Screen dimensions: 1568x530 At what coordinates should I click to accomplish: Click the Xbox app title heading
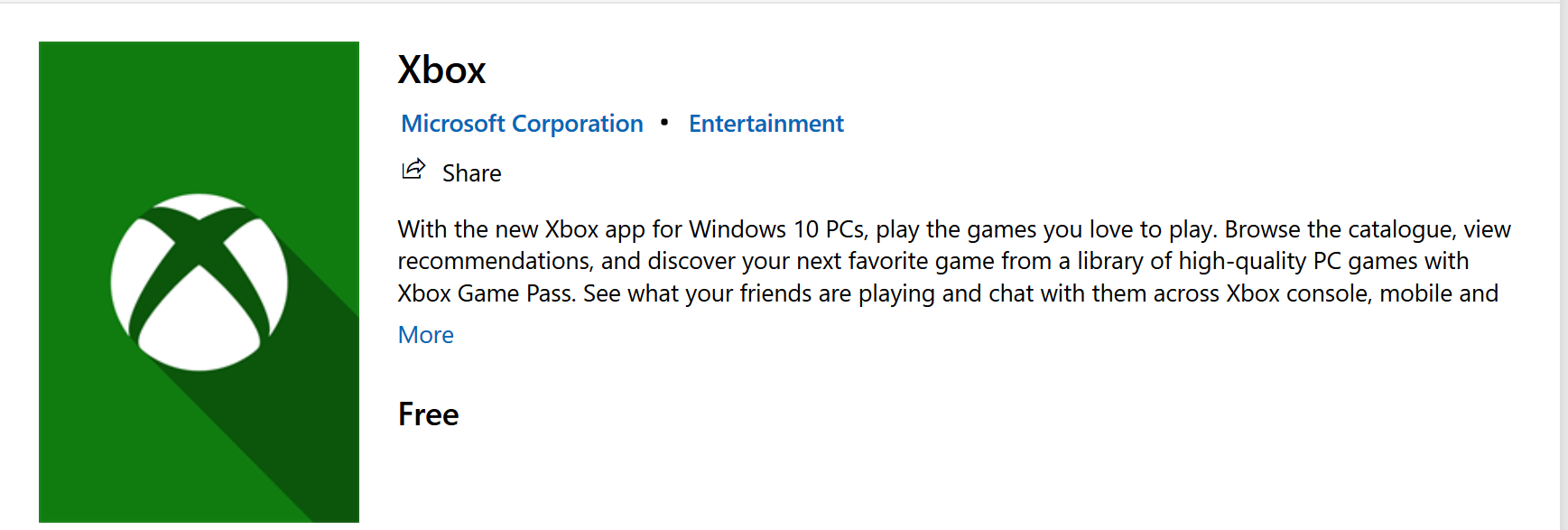coord(442,70)
